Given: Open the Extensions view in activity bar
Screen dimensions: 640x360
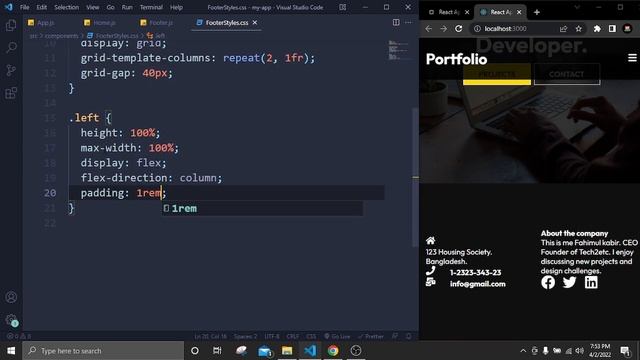Looking at the screenshot, I should 11,93.
